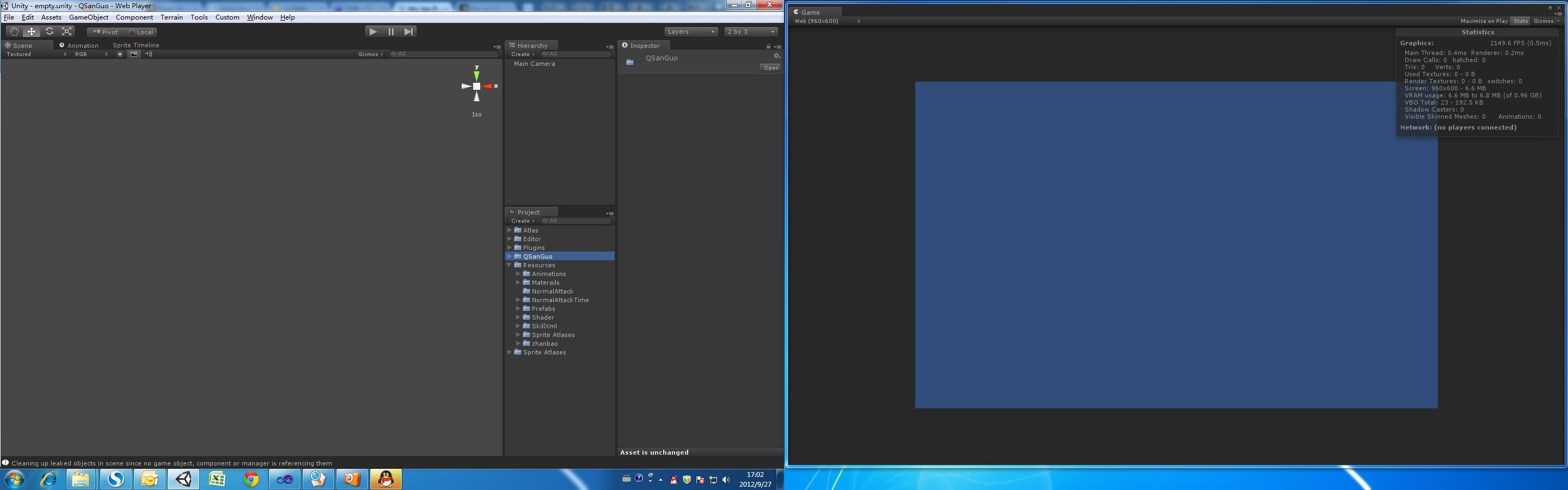This screenshot has width=1568, height=490.
Task: Select the Editor folder in Project
Action: [531, 239]
